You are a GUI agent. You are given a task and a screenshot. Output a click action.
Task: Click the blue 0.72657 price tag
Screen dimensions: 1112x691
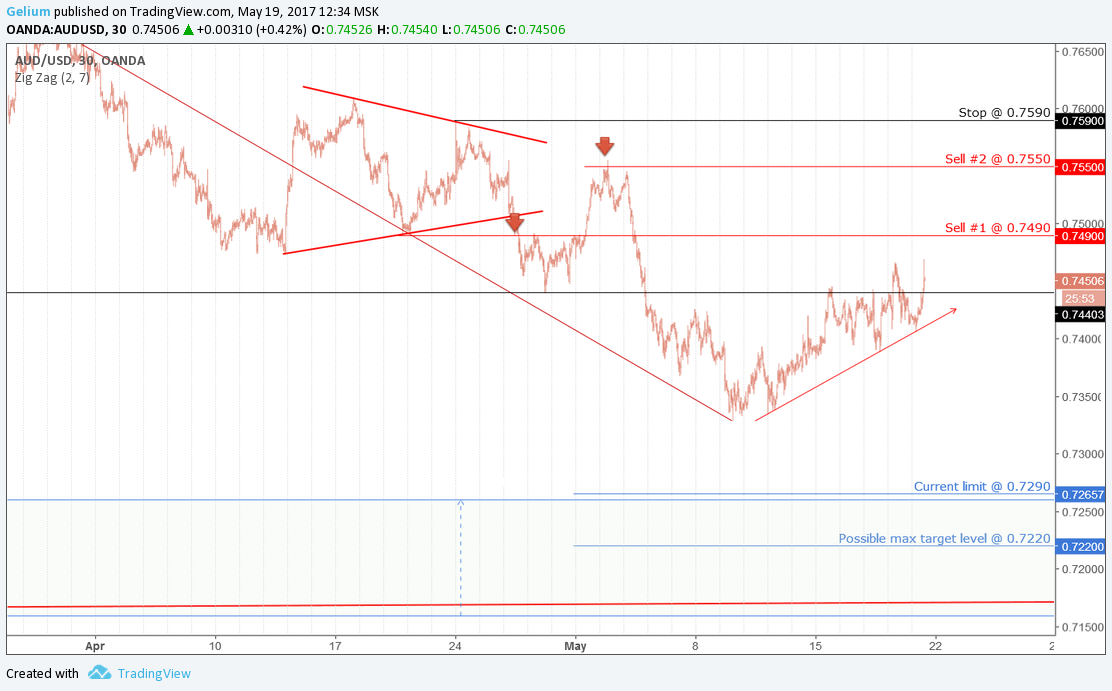coord(1081,494)
